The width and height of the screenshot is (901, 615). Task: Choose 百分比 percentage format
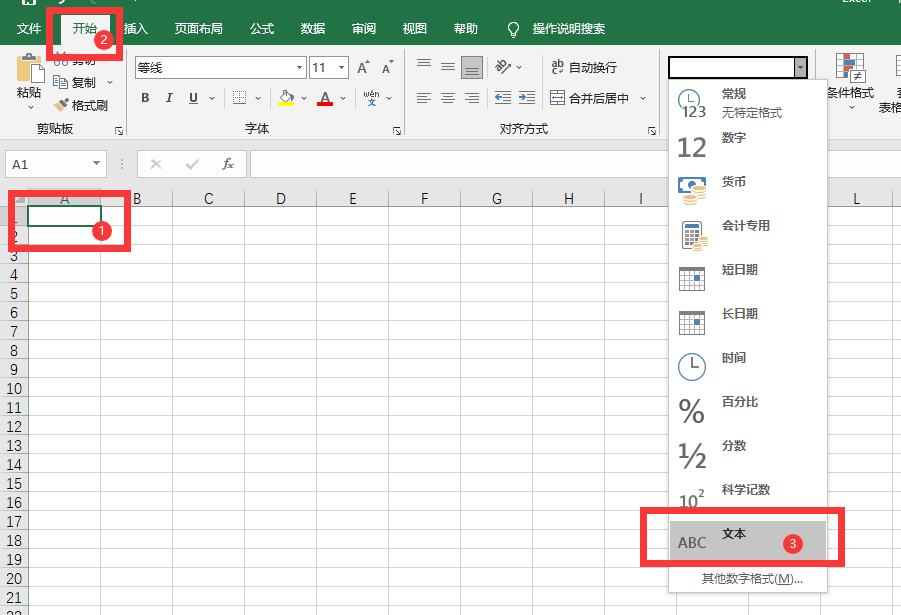[x=748, y=411]
